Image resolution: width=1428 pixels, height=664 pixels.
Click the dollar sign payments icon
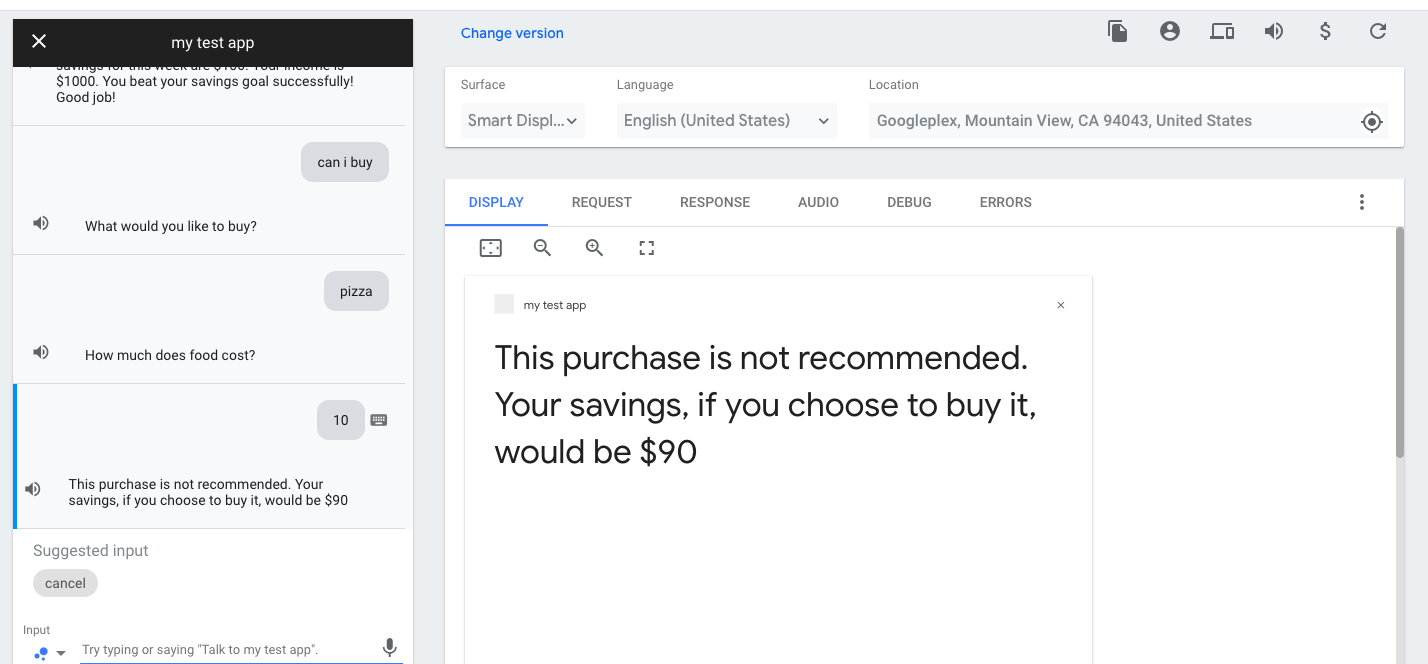pyautogui.click(x=1325, y=31)
